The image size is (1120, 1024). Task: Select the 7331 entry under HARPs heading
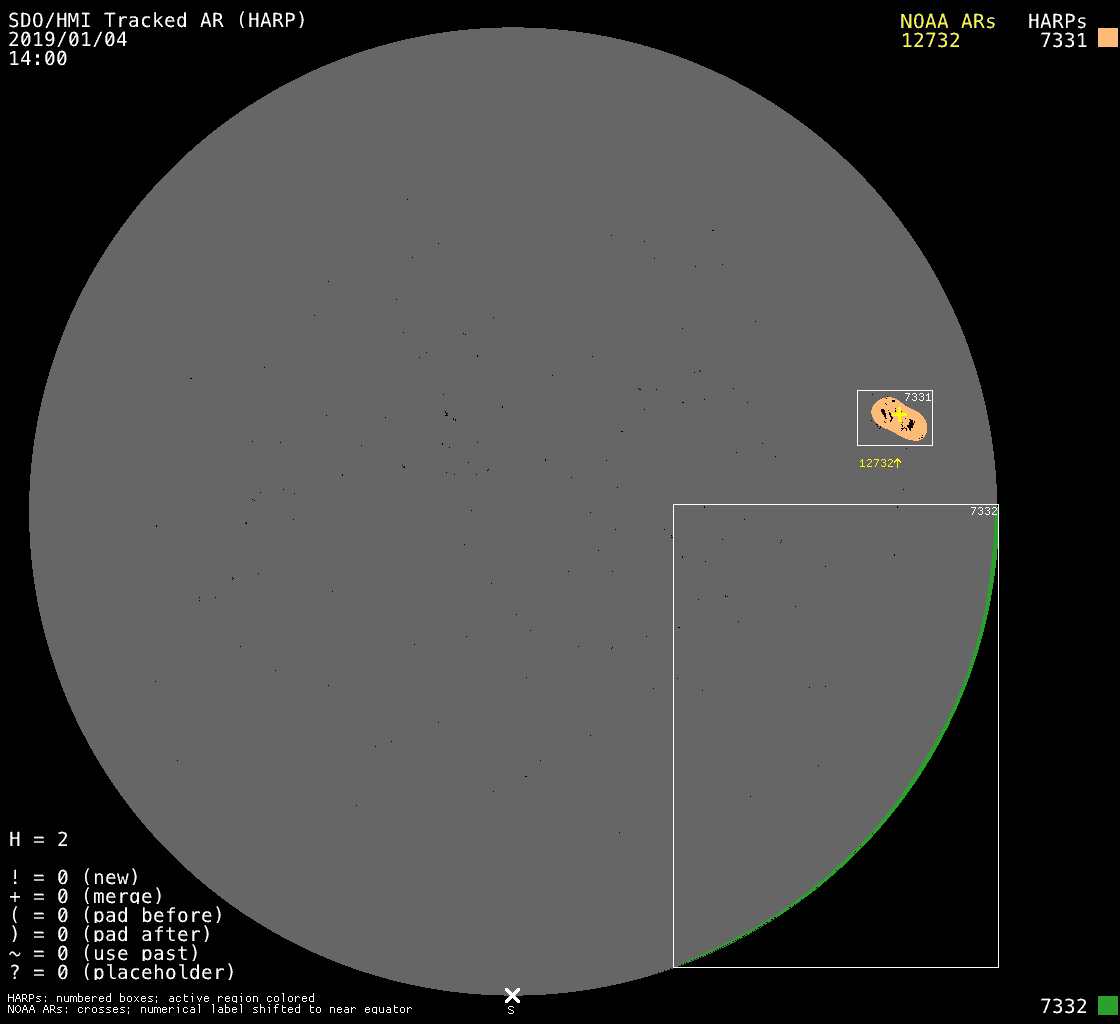point(1063,40)
